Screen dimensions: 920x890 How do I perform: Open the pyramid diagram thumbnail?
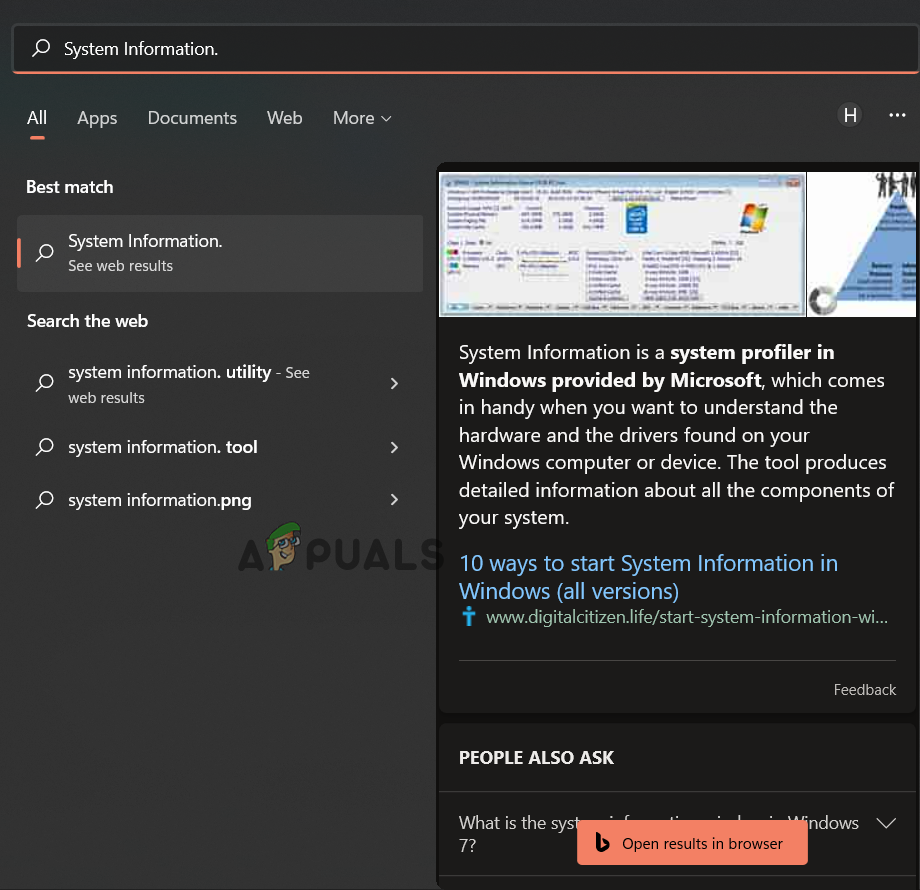point(861,244)
